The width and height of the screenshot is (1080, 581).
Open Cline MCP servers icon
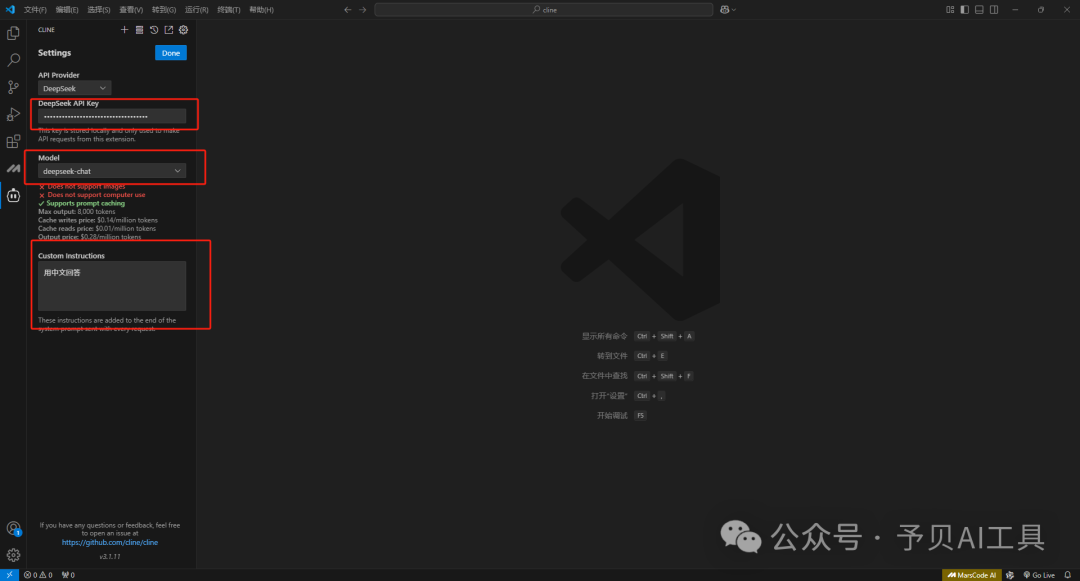(139, 30)
